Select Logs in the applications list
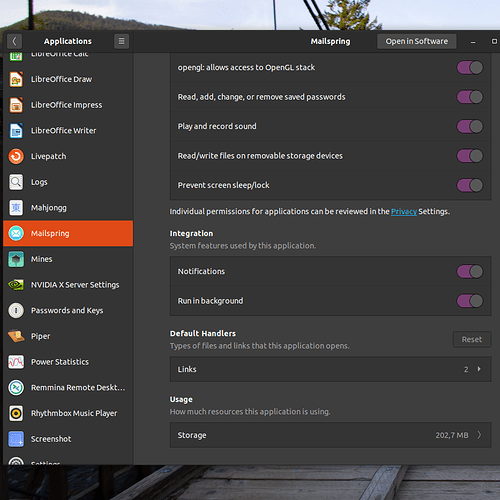Screen dimensions: 500x500 [68, 182]
